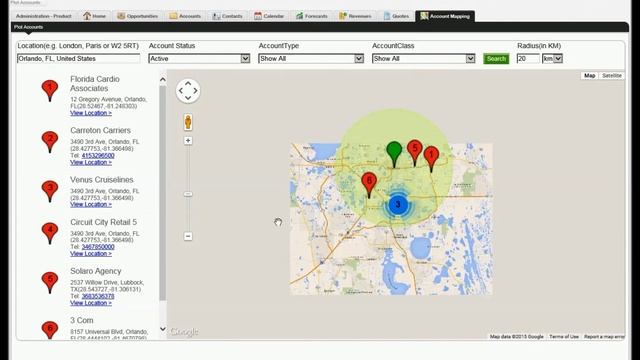Open the map Terms of Use link
The image size is (640, 360).
tap(564, 337)
